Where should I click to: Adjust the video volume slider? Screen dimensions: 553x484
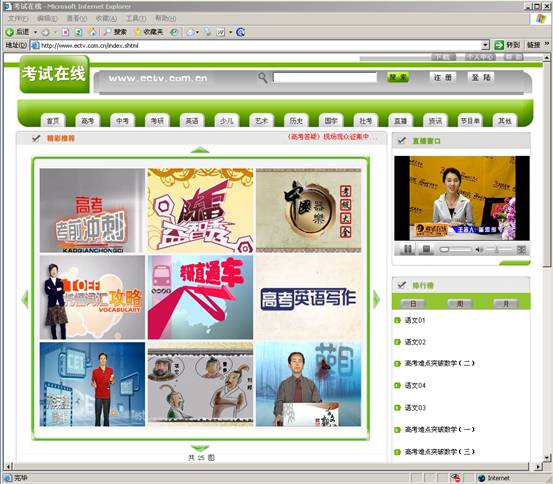tap(499, 250)
